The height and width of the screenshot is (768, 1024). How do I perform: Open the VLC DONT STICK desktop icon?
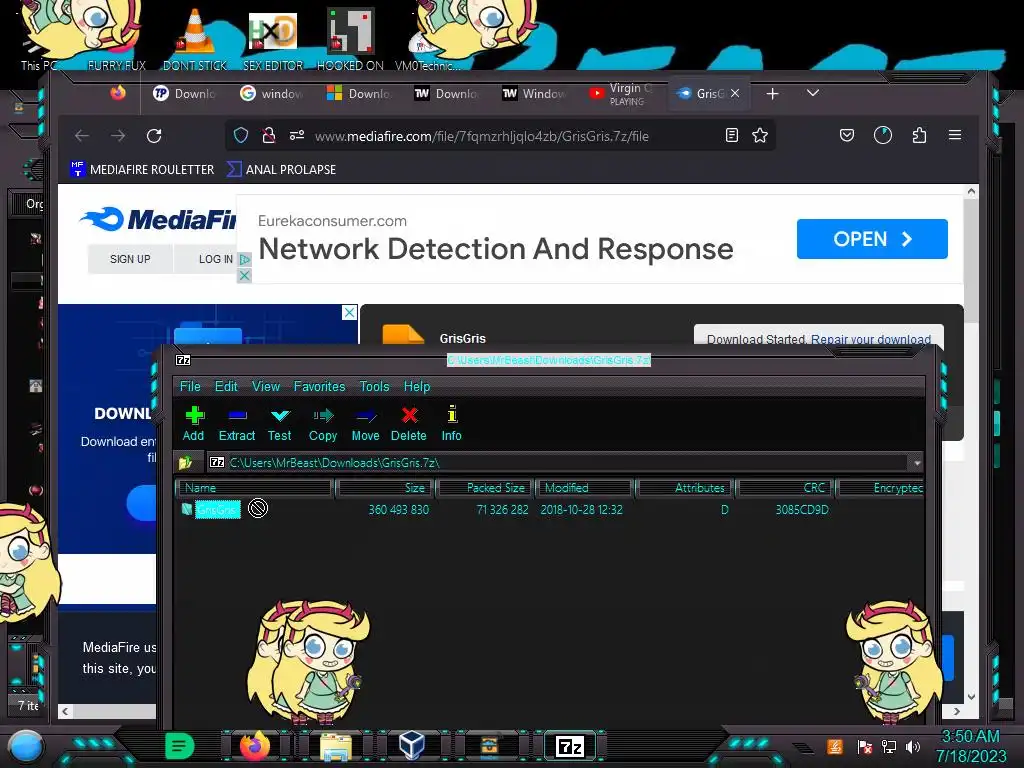[195, 39]
